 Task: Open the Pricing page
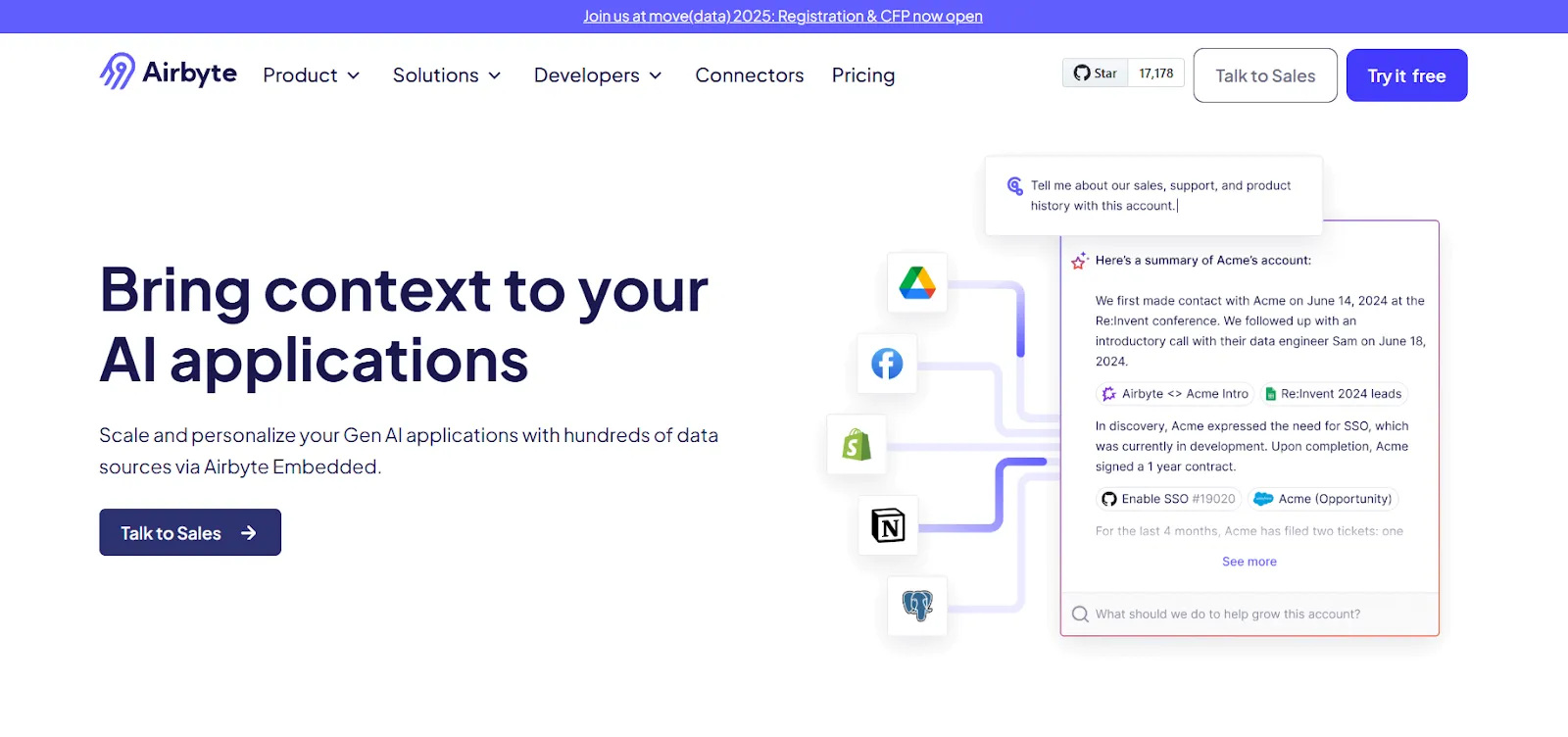tap(863, 75)
